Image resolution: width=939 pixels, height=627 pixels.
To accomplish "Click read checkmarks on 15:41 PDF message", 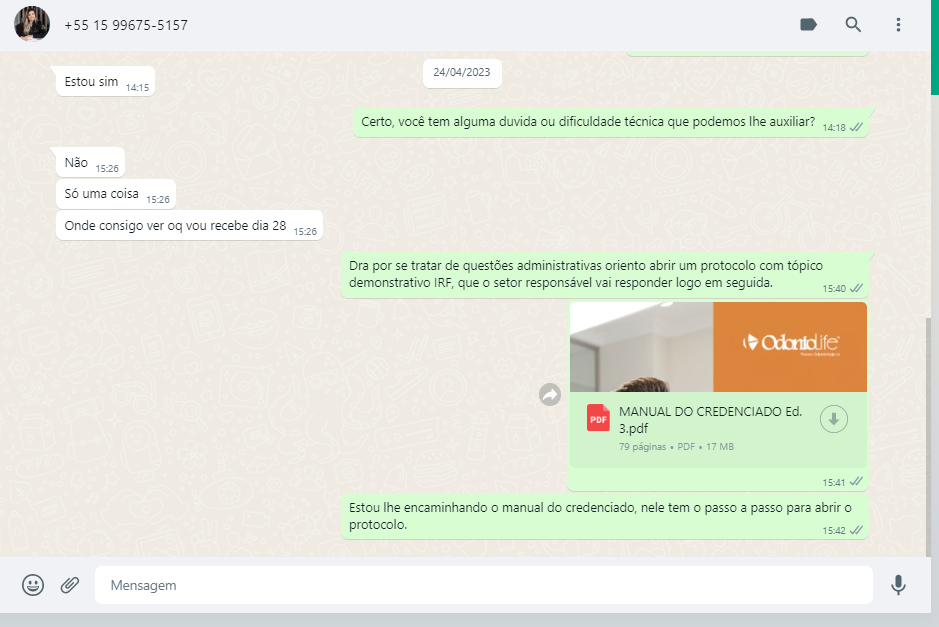I will click(x=856, y=481).
